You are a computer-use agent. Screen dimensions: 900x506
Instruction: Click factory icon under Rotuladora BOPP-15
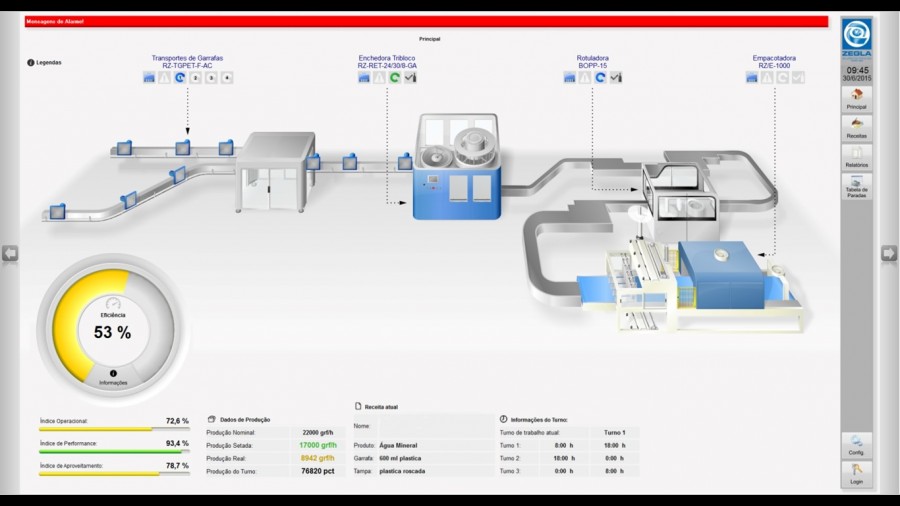pos(569,77)
